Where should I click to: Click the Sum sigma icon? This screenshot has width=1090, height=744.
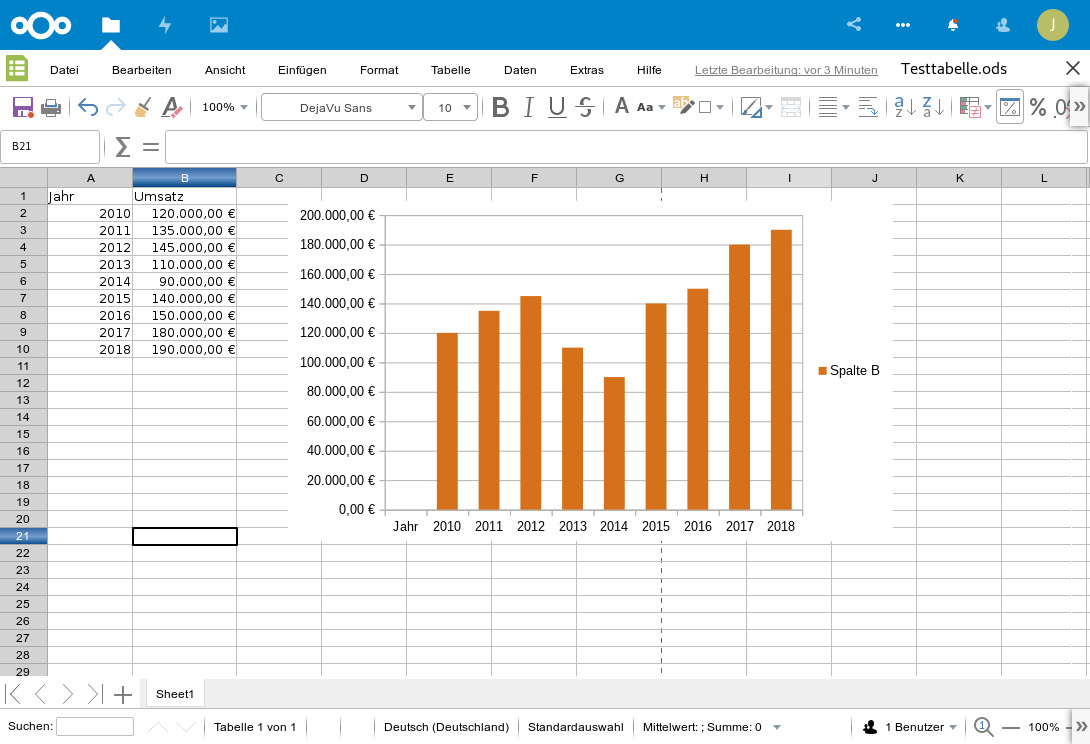point(122,147)
